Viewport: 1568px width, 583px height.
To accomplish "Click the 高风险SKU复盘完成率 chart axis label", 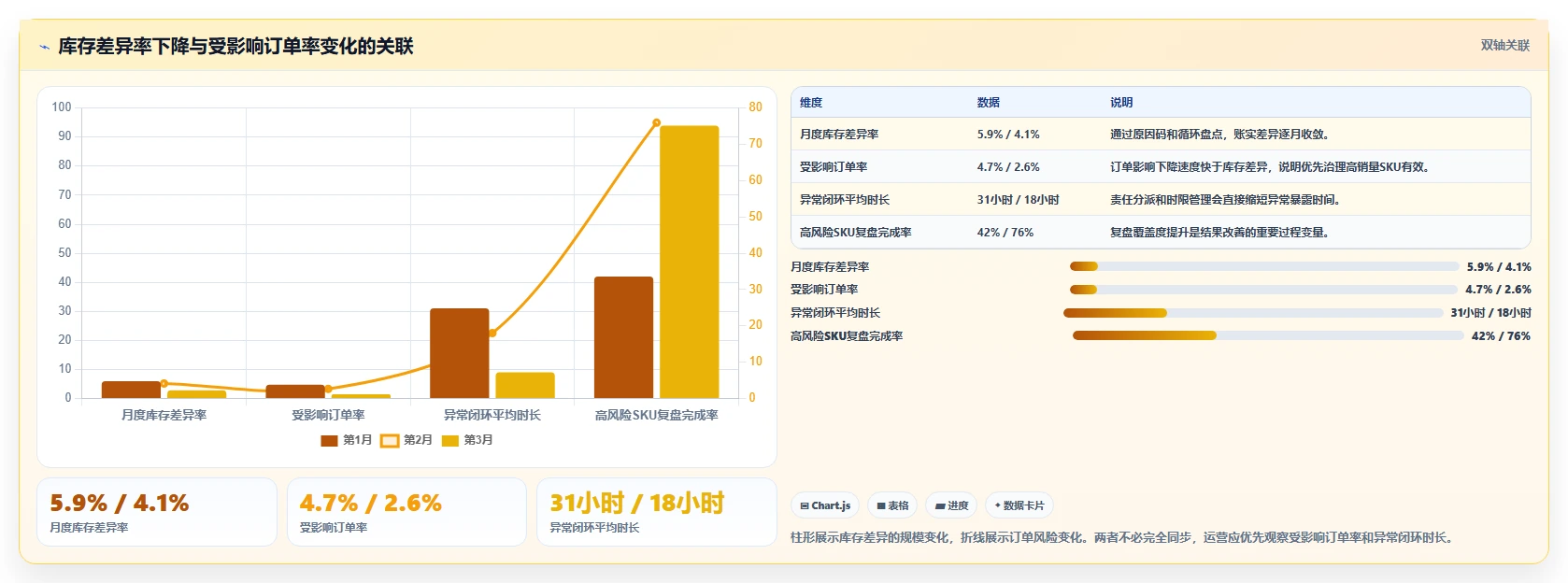I will (657, 415).
